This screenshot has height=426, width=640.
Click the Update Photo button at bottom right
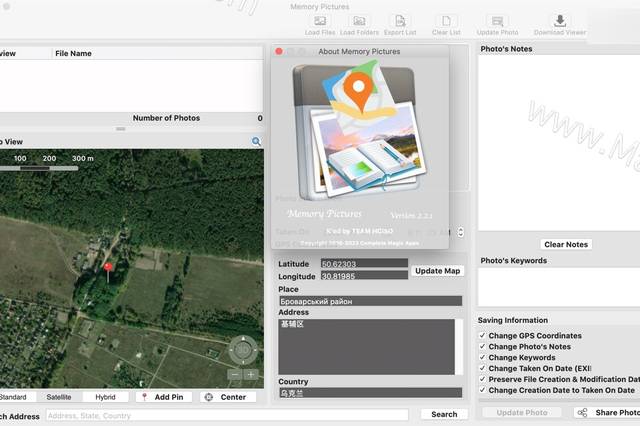(522, 413)
